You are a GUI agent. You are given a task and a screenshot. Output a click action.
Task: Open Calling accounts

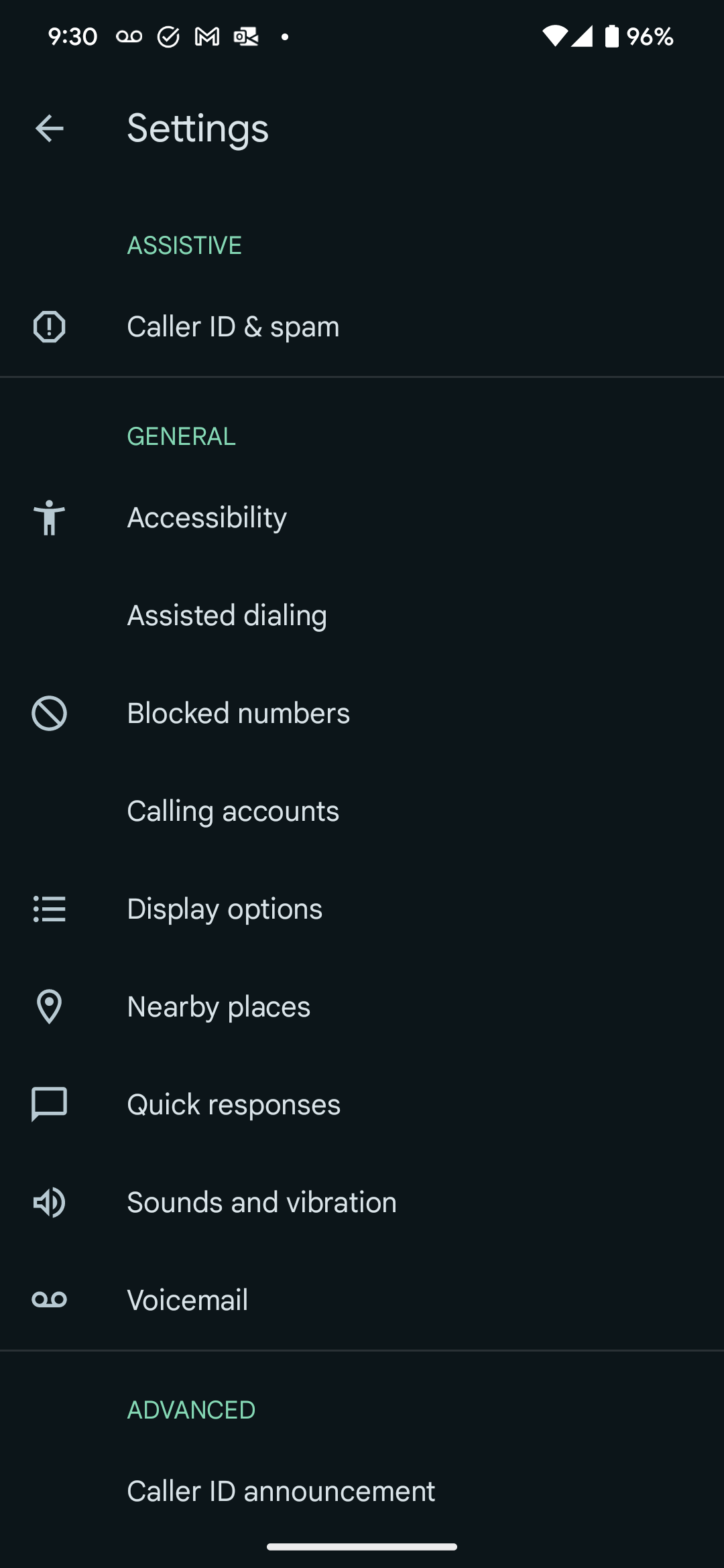(362, 811)
